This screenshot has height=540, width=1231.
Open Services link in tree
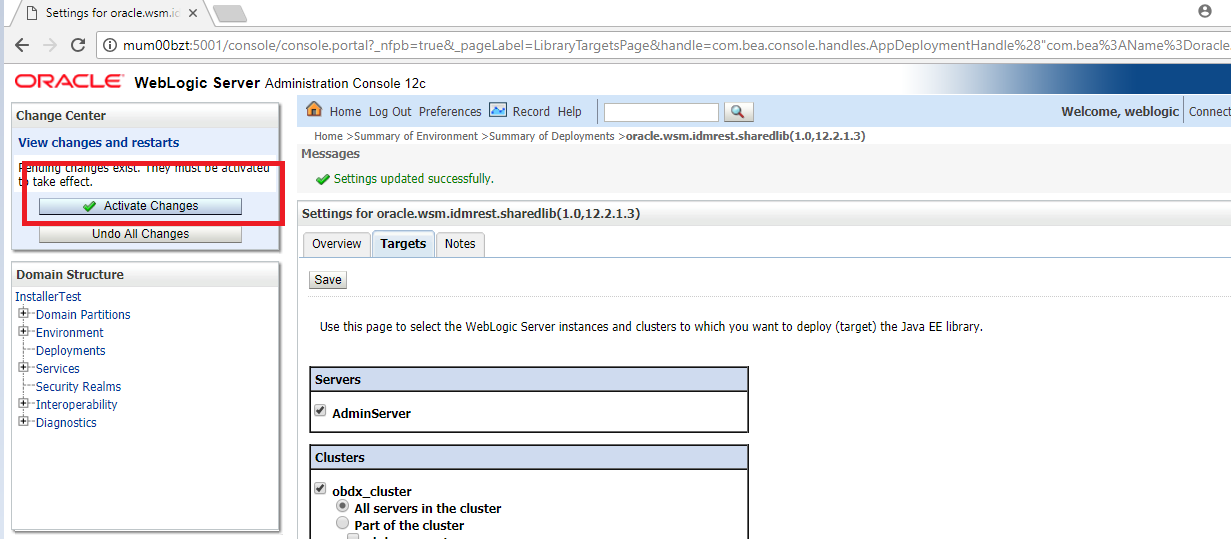(57, 369)
